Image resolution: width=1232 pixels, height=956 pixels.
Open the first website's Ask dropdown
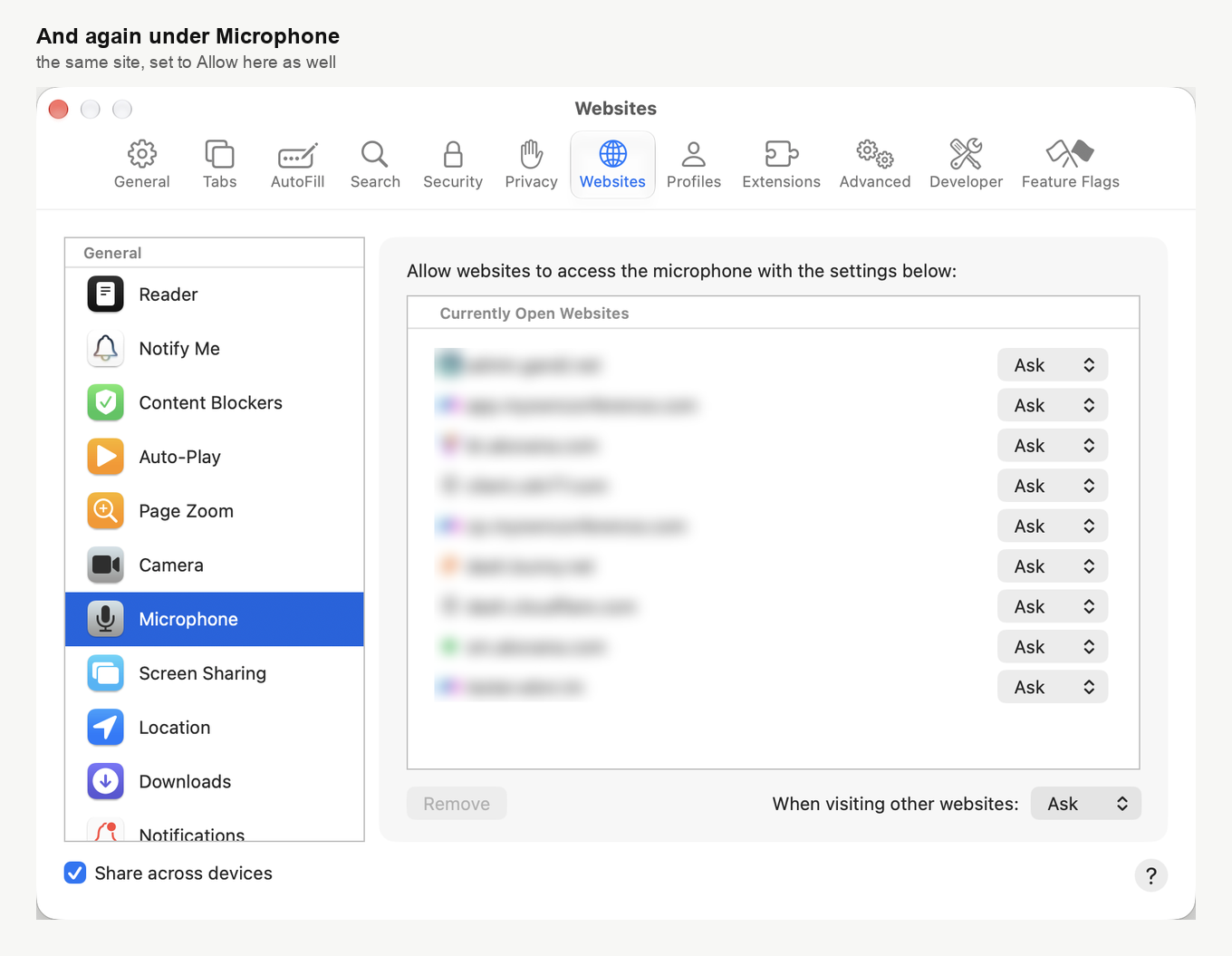(1053, 365)
